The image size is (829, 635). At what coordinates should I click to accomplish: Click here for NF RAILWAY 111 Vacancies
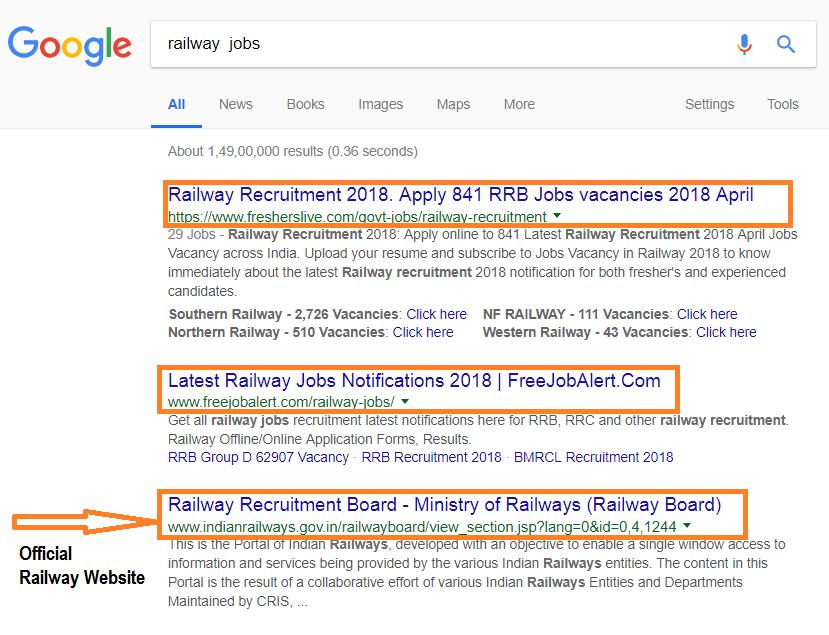[x=707, y=314]
